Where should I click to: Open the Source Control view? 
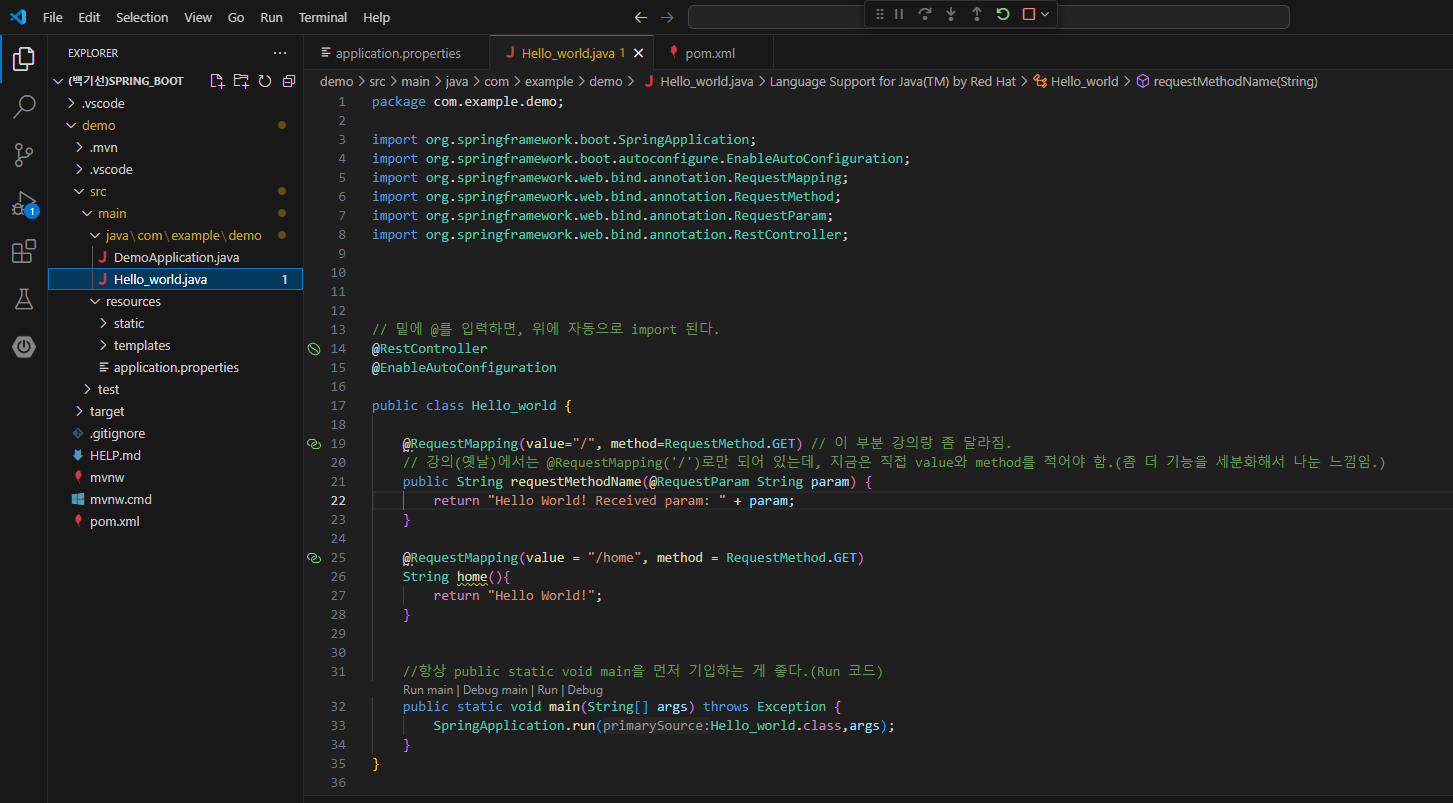pos(24,154)
